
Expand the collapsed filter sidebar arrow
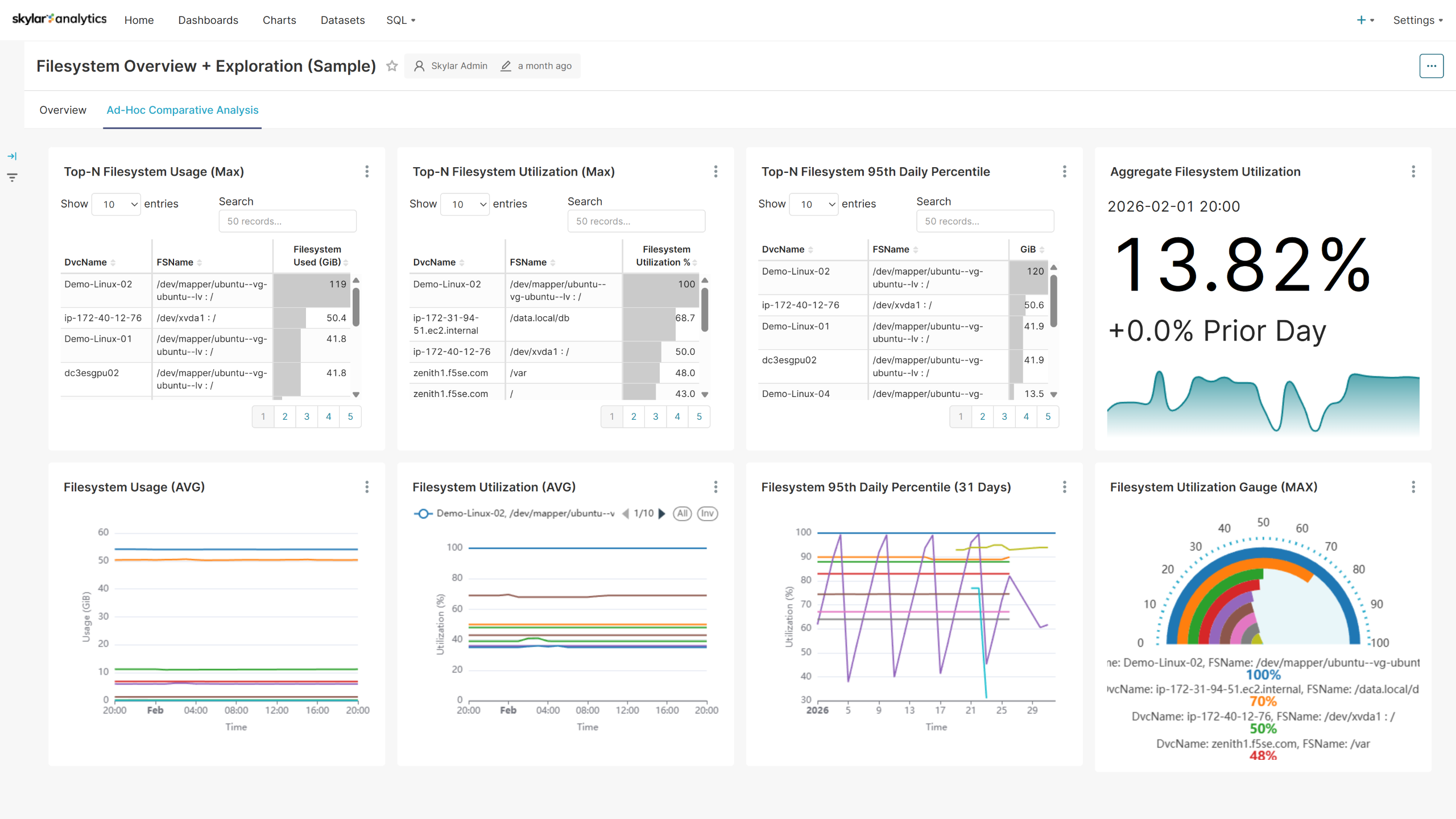pos(12,156)
